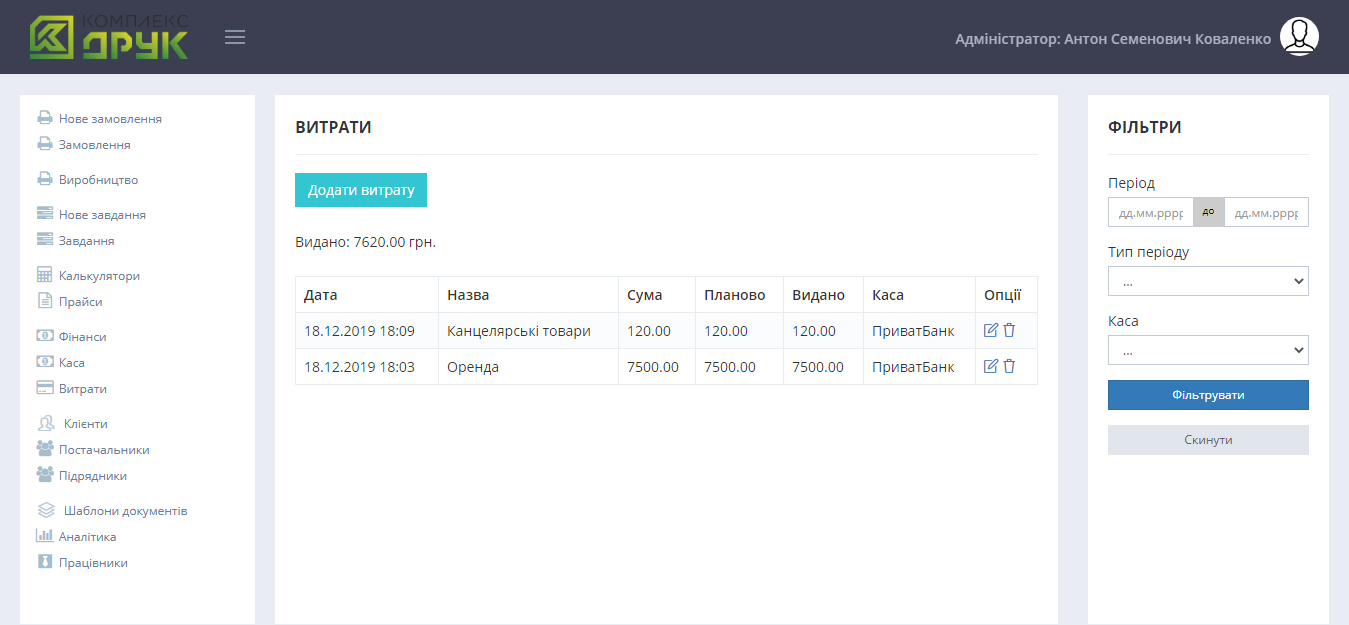This screenshot has height=625, width=1349.
Task: Go to Нове замовлення in sidebar
Action: (110, 119)
